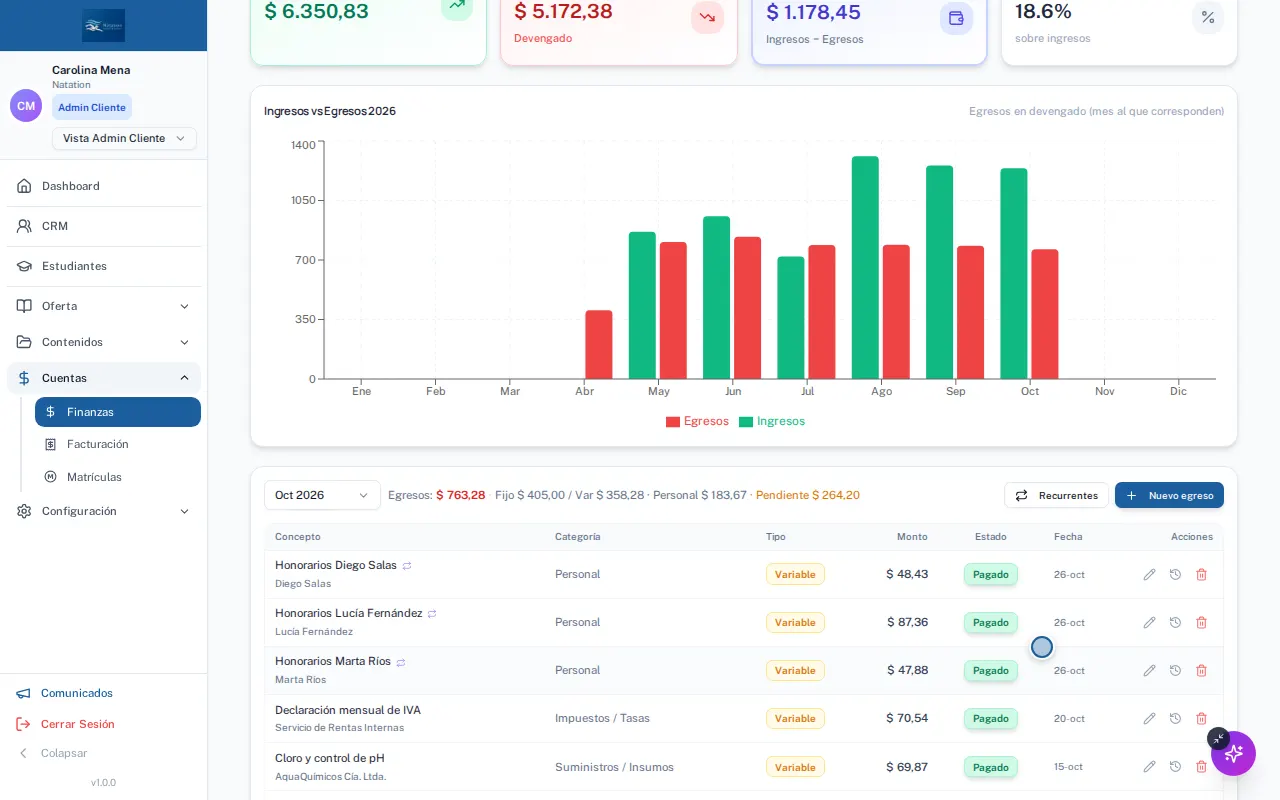
Task: Delete the Honorarios Diego Salas expense
Action: tap(1201, 574)
